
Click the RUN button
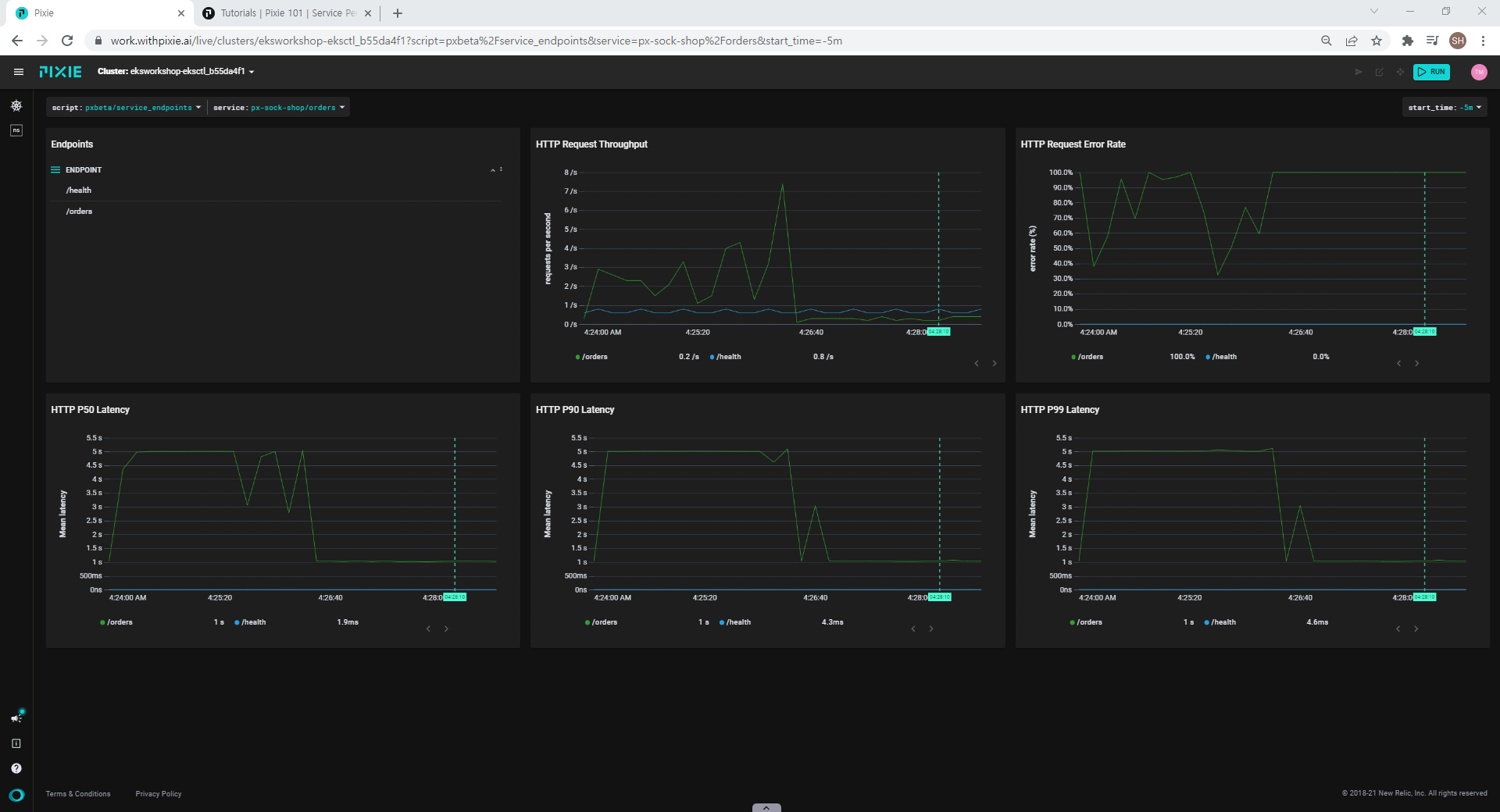[1431, 72]
